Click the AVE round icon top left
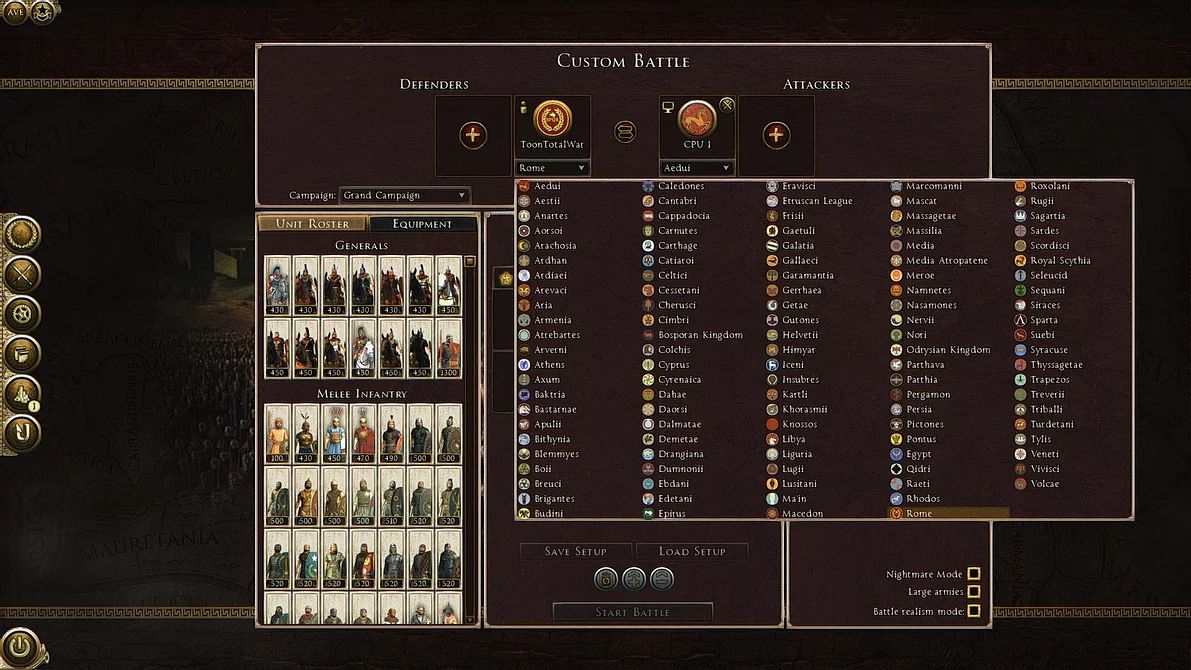The width and height of the screenshot is (1191, 670). point(15,11)
